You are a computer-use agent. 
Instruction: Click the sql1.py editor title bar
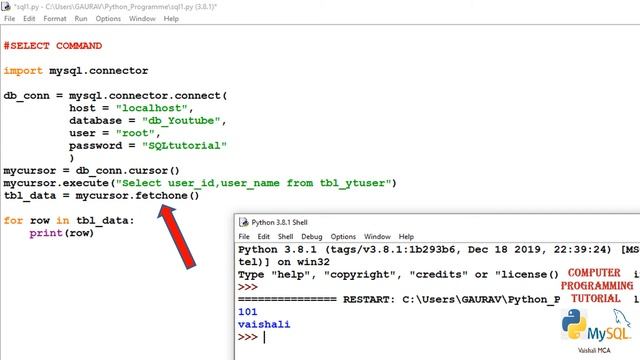coord(320,7)
